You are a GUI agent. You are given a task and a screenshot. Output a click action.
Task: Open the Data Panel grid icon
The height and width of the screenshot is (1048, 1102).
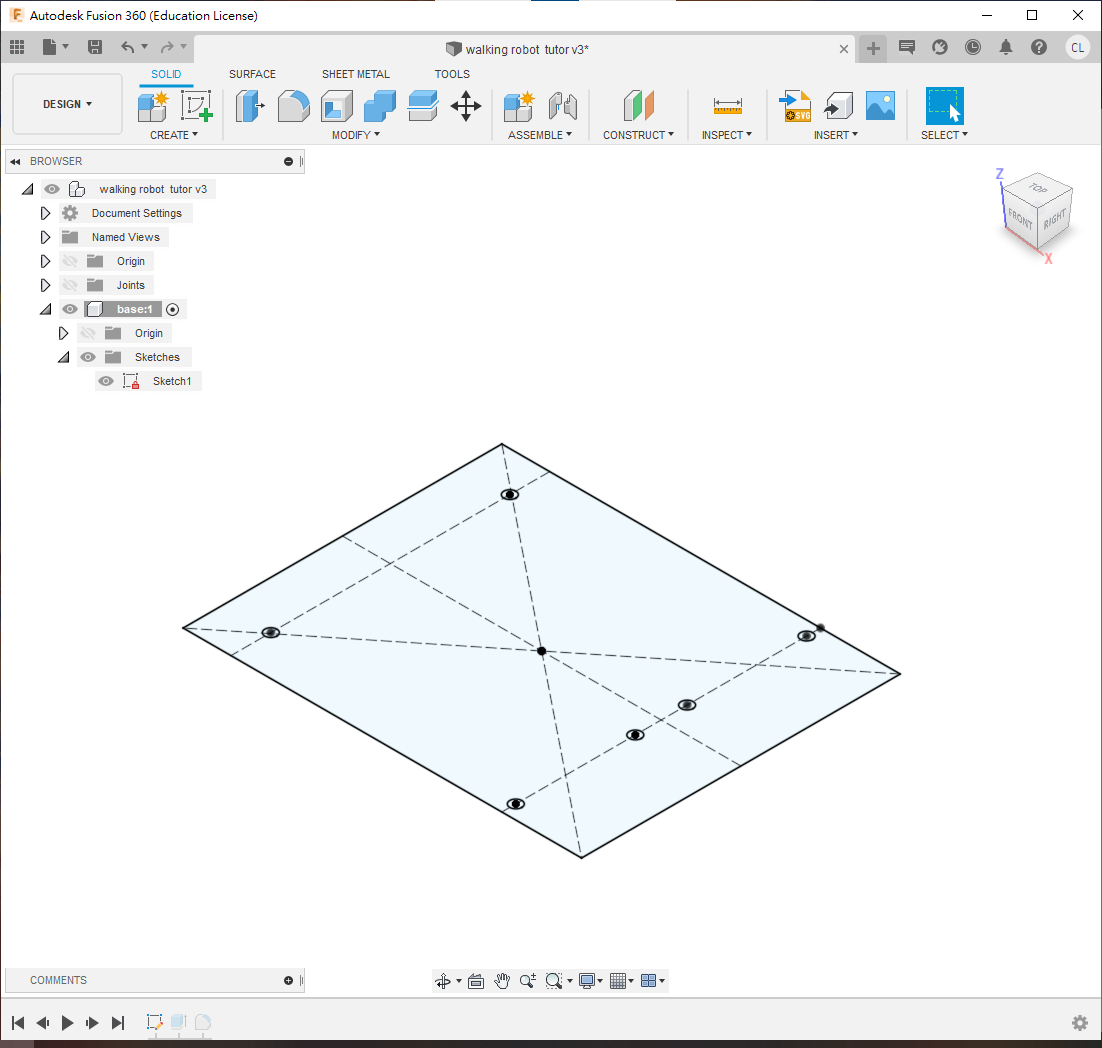click(x=17, y=47)
